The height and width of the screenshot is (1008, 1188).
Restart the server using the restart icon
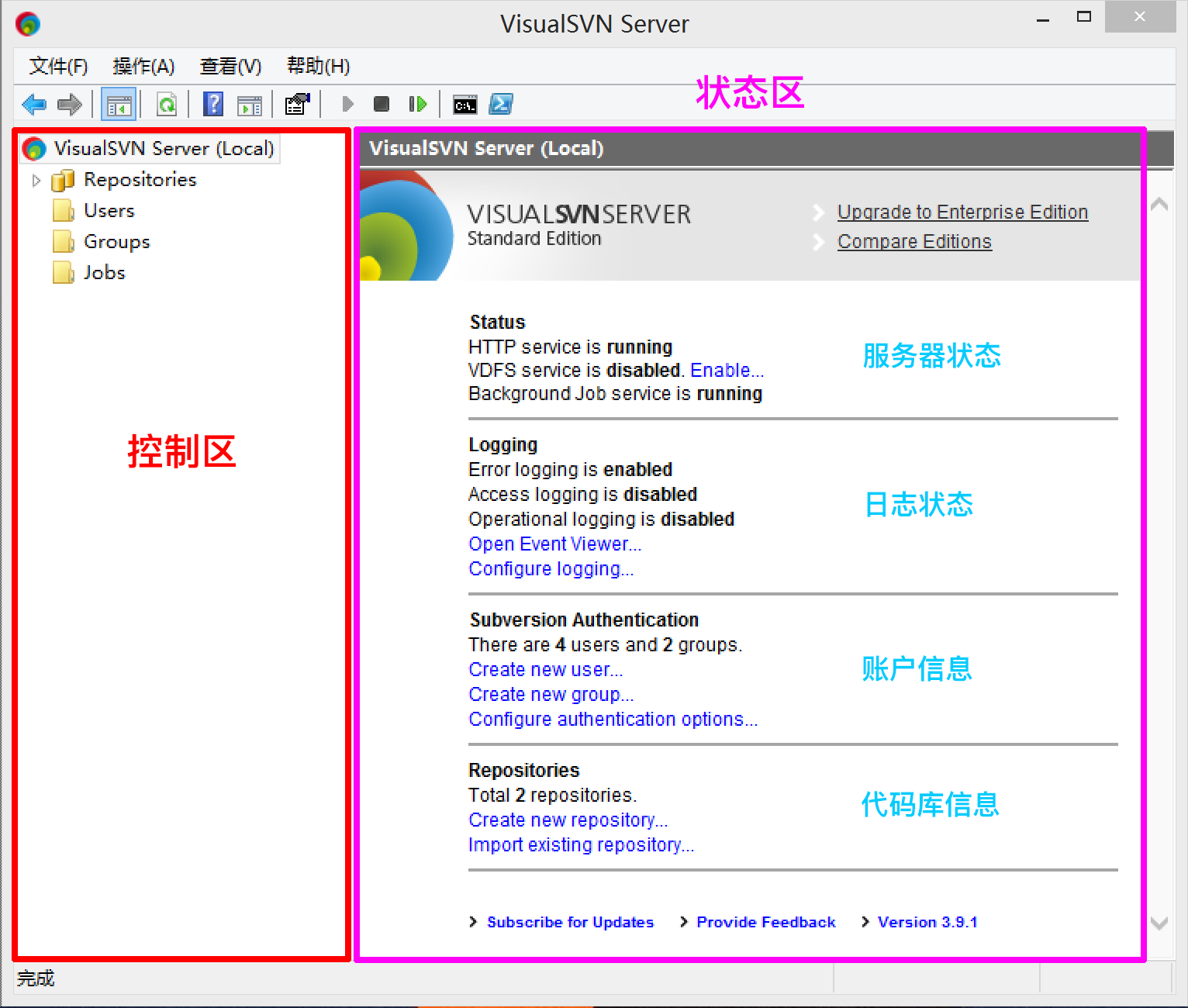tap(418, 104)
